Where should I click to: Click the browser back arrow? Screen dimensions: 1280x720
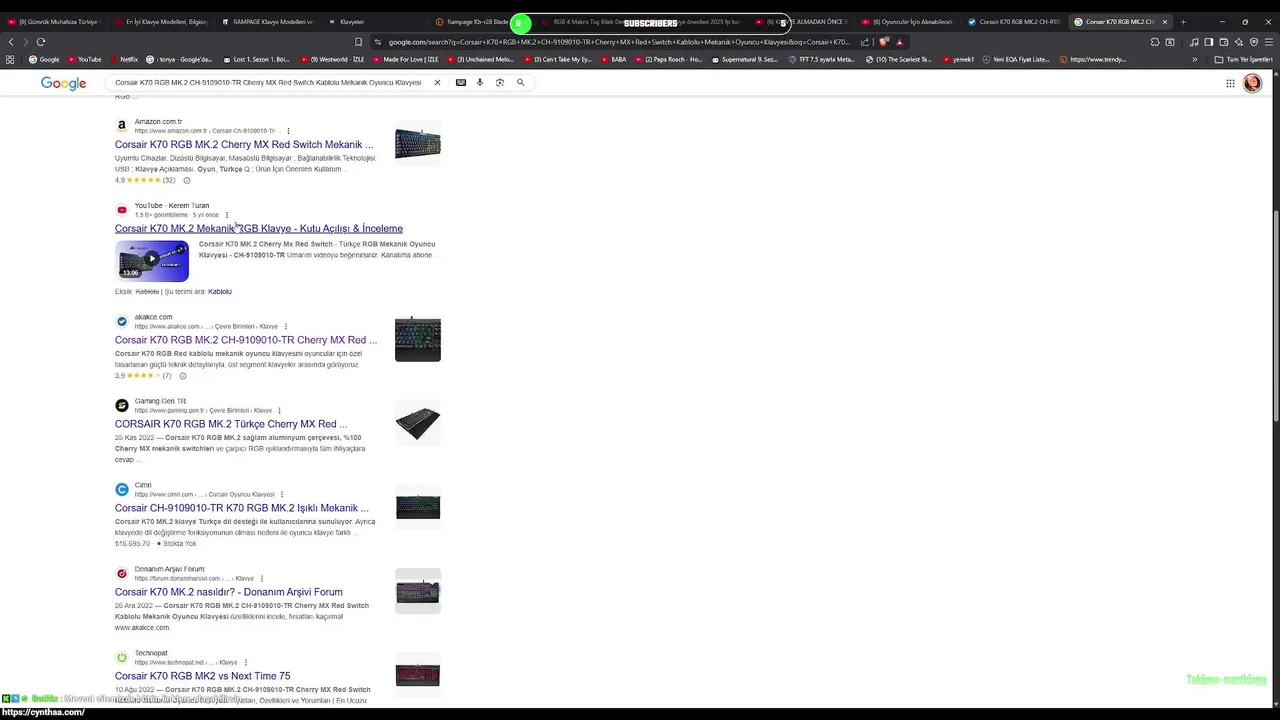pyautogui.click(x=11, y=42)
